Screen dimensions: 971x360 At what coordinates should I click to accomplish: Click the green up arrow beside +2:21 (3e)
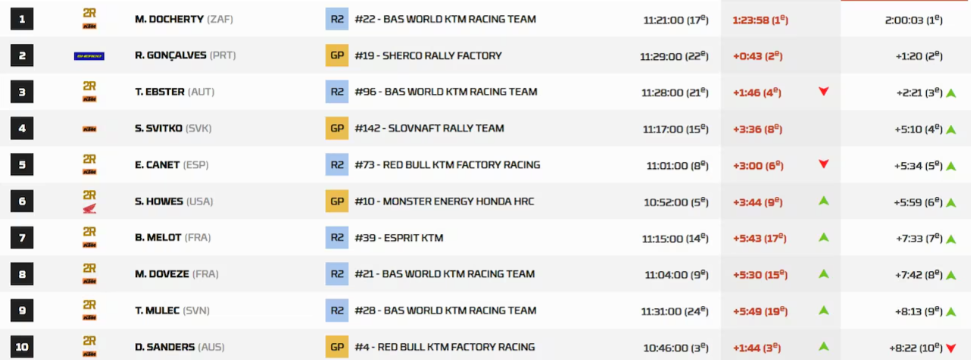pyautogui.click(x=951, y=93)
